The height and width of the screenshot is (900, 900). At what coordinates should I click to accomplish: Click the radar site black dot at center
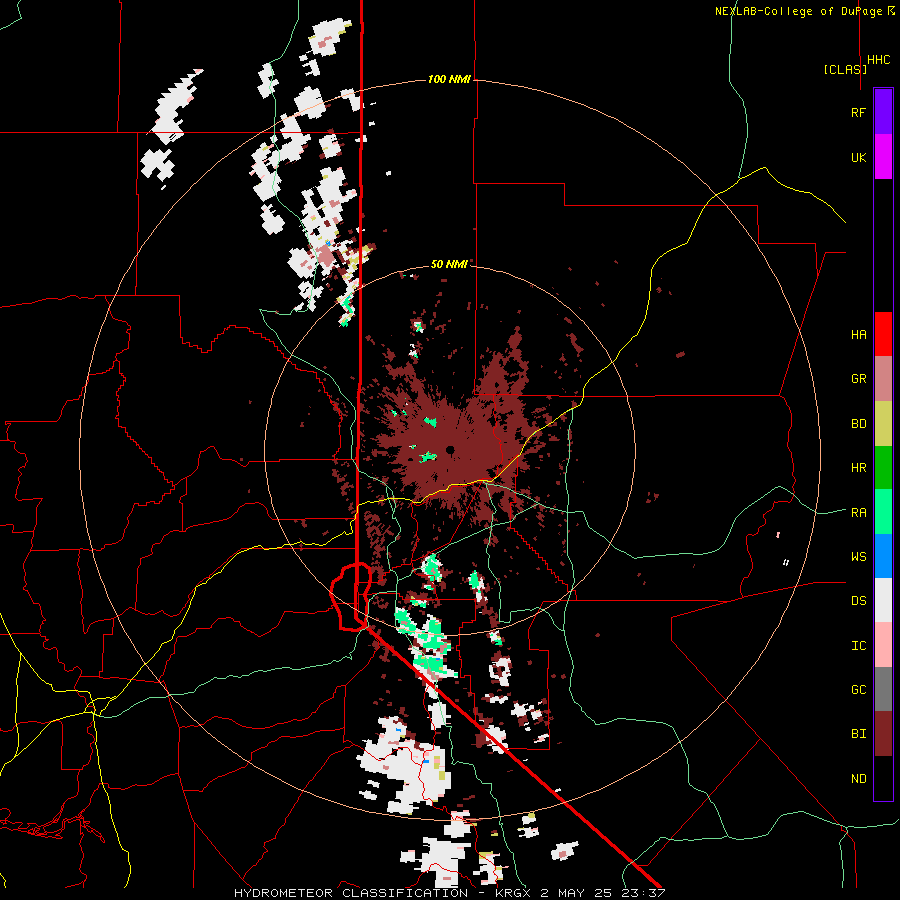[450, 449]
